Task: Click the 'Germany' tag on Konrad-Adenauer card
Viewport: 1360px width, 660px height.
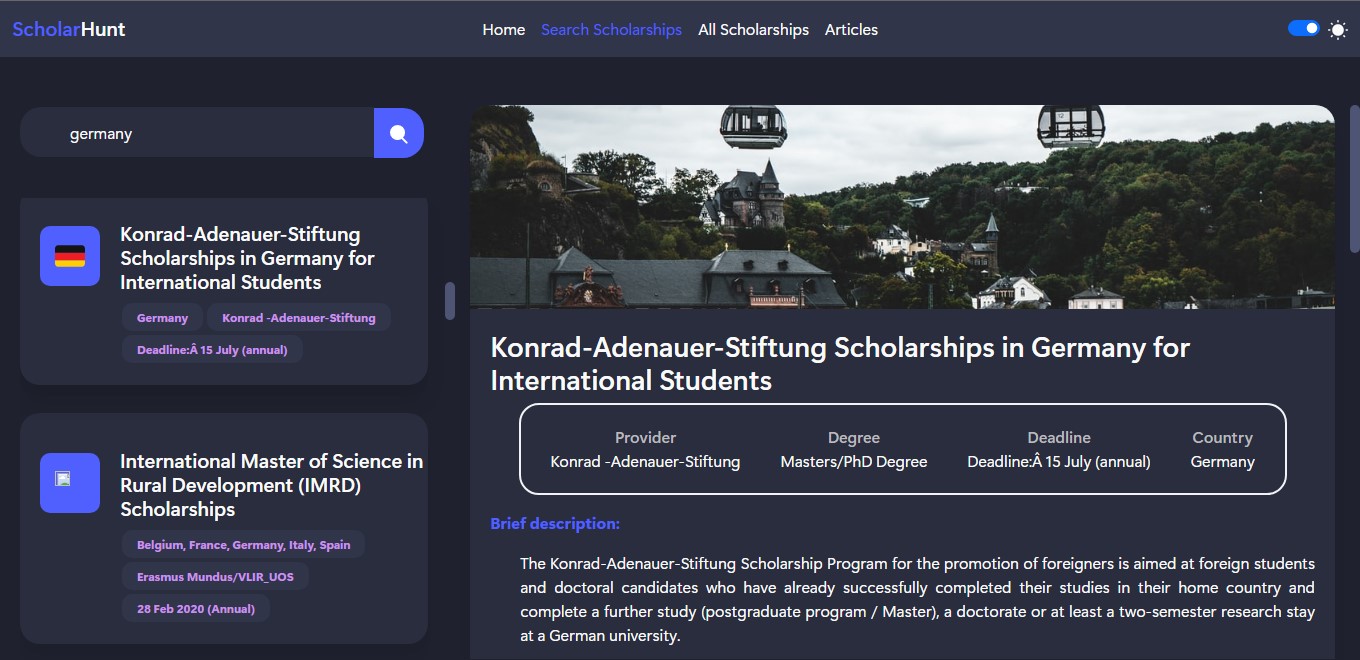Action: coord(162,318)
